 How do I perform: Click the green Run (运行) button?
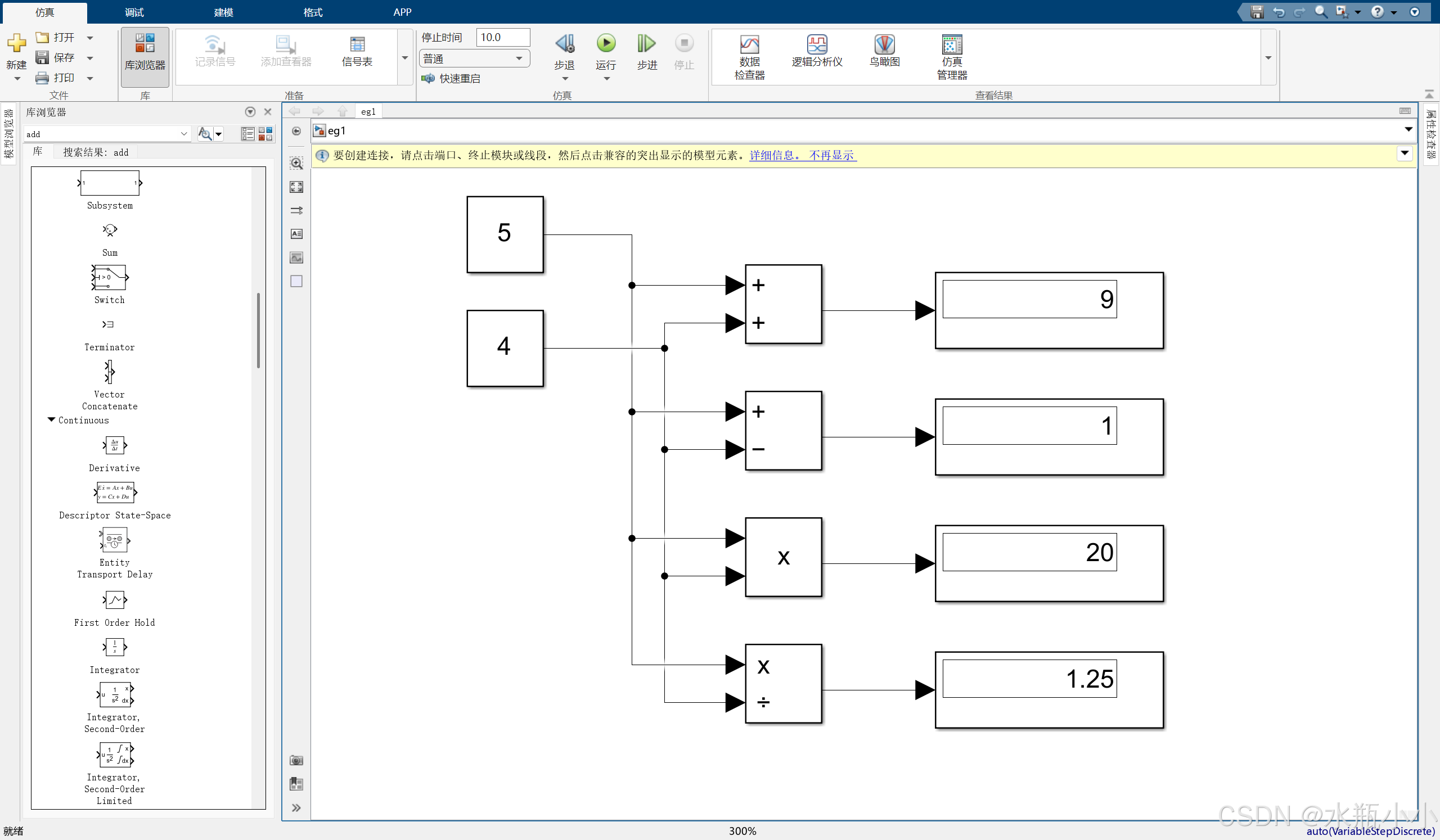[x=606, y=43]
